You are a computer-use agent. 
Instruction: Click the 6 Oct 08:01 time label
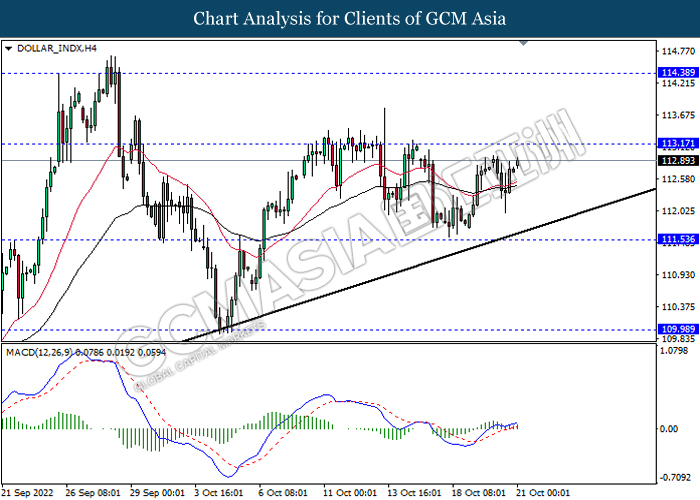283,493
